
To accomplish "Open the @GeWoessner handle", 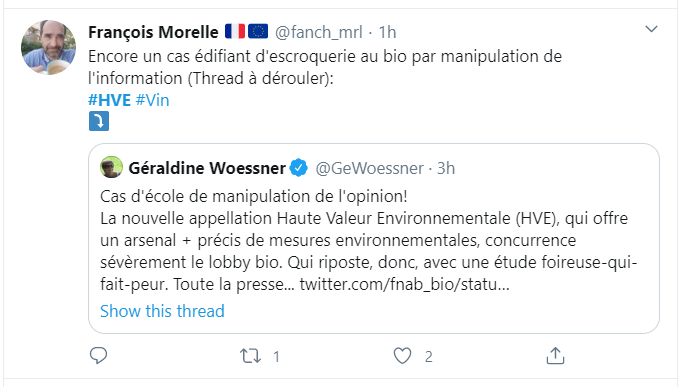I will (369, 168).
